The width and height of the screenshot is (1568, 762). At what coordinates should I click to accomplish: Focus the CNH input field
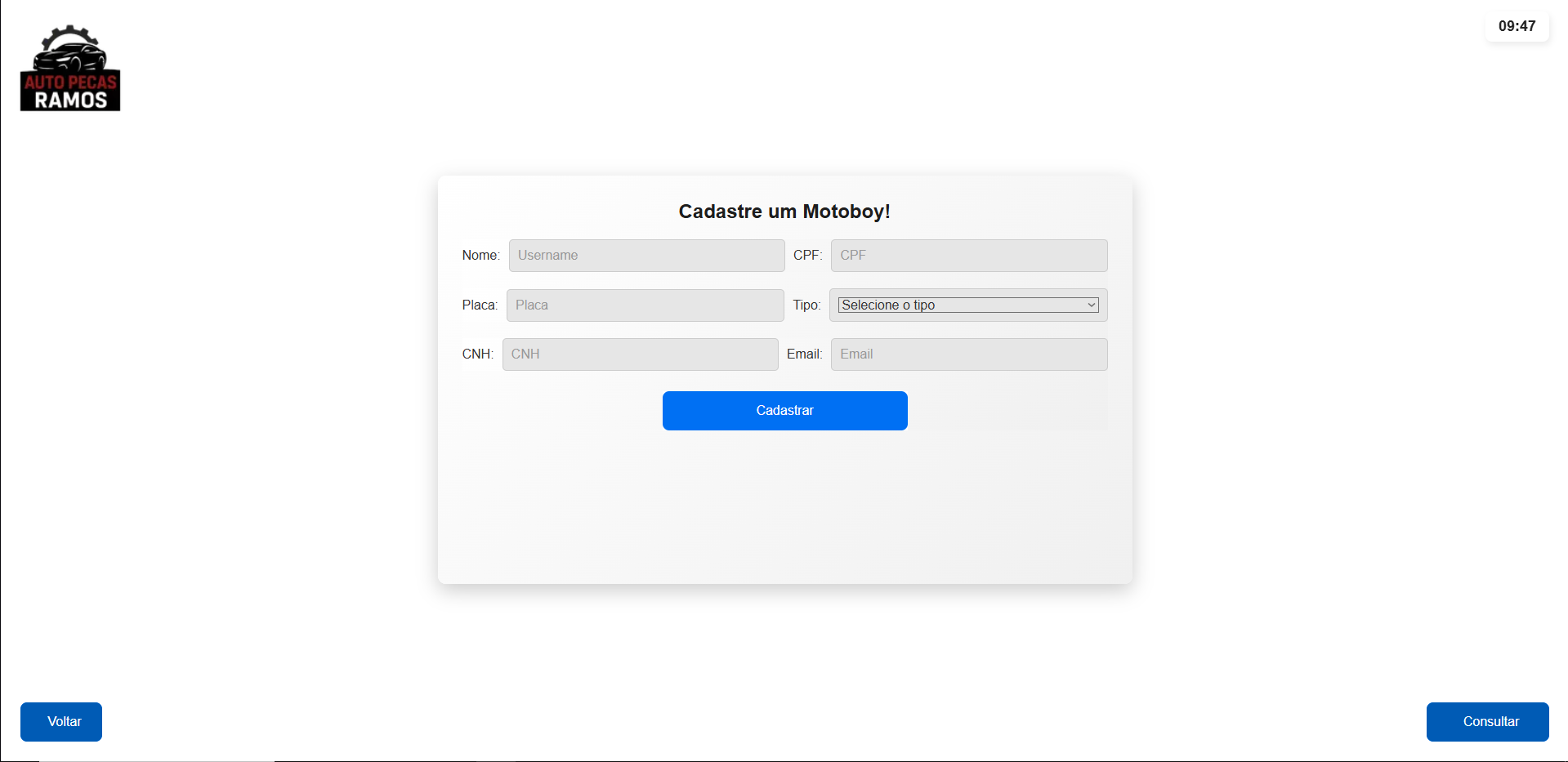640,354
